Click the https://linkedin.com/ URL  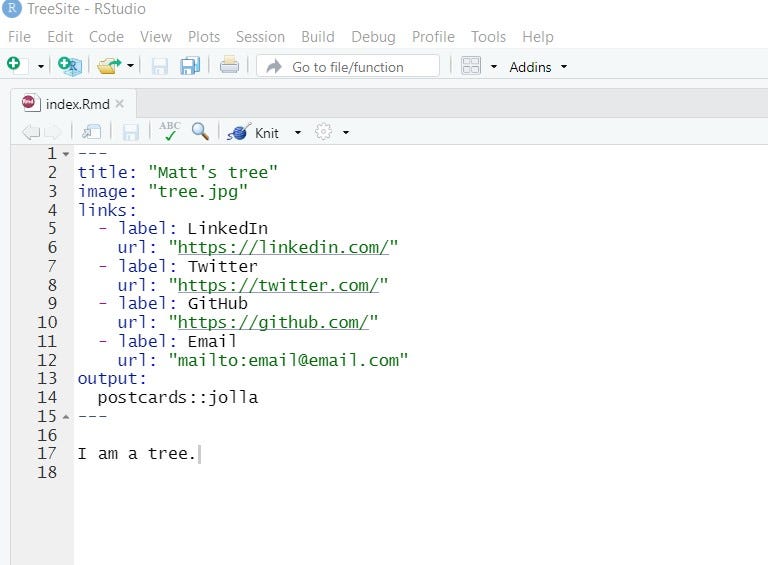coord(284,248)
